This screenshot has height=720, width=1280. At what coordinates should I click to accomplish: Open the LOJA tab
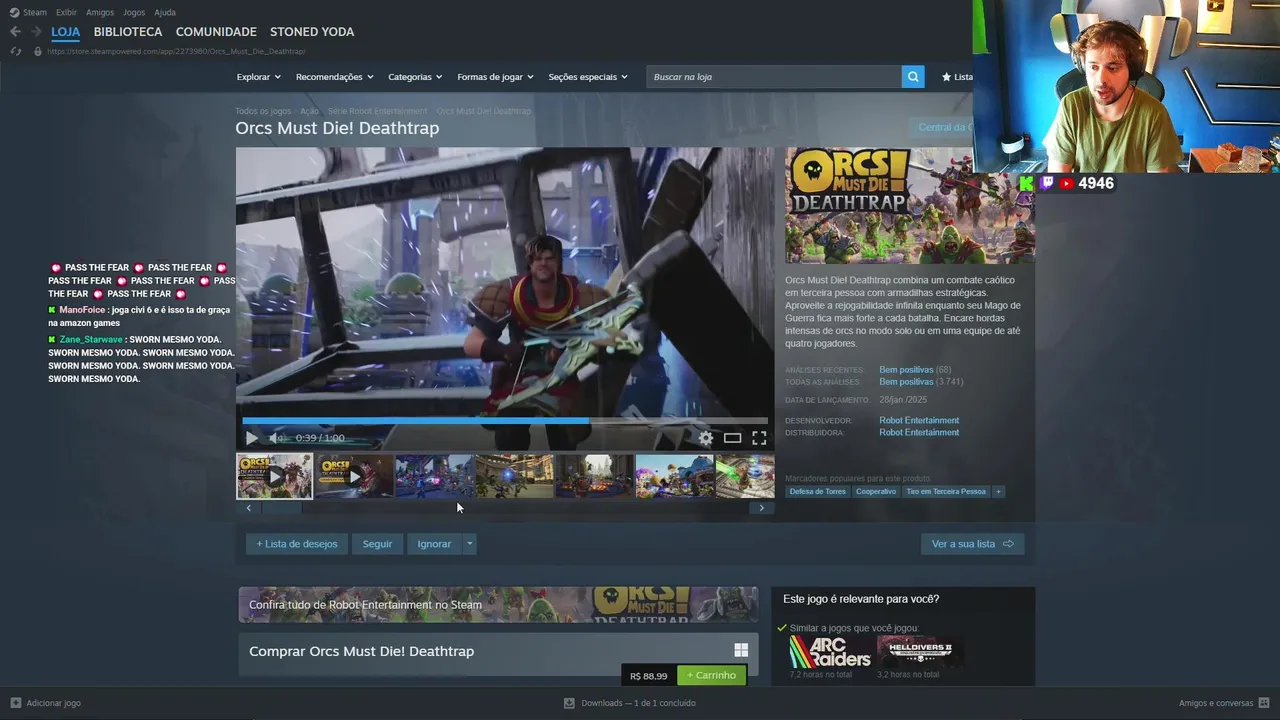tap(65, 32)
